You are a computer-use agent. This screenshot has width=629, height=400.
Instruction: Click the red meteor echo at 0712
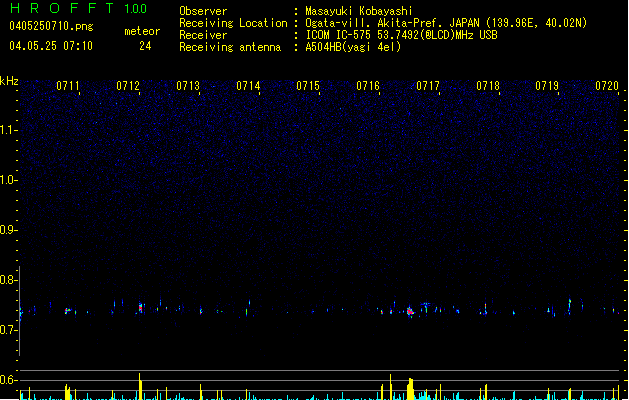(140, 308)
